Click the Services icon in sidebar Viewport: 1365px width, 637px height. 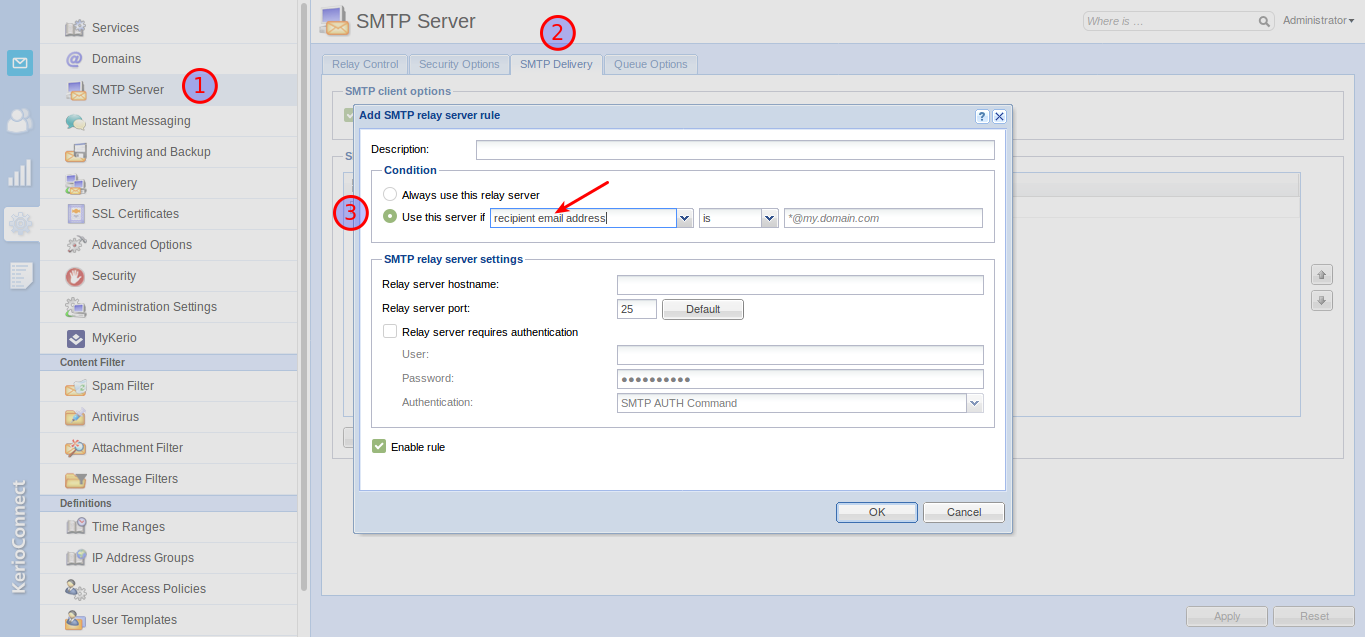[75, 28]
